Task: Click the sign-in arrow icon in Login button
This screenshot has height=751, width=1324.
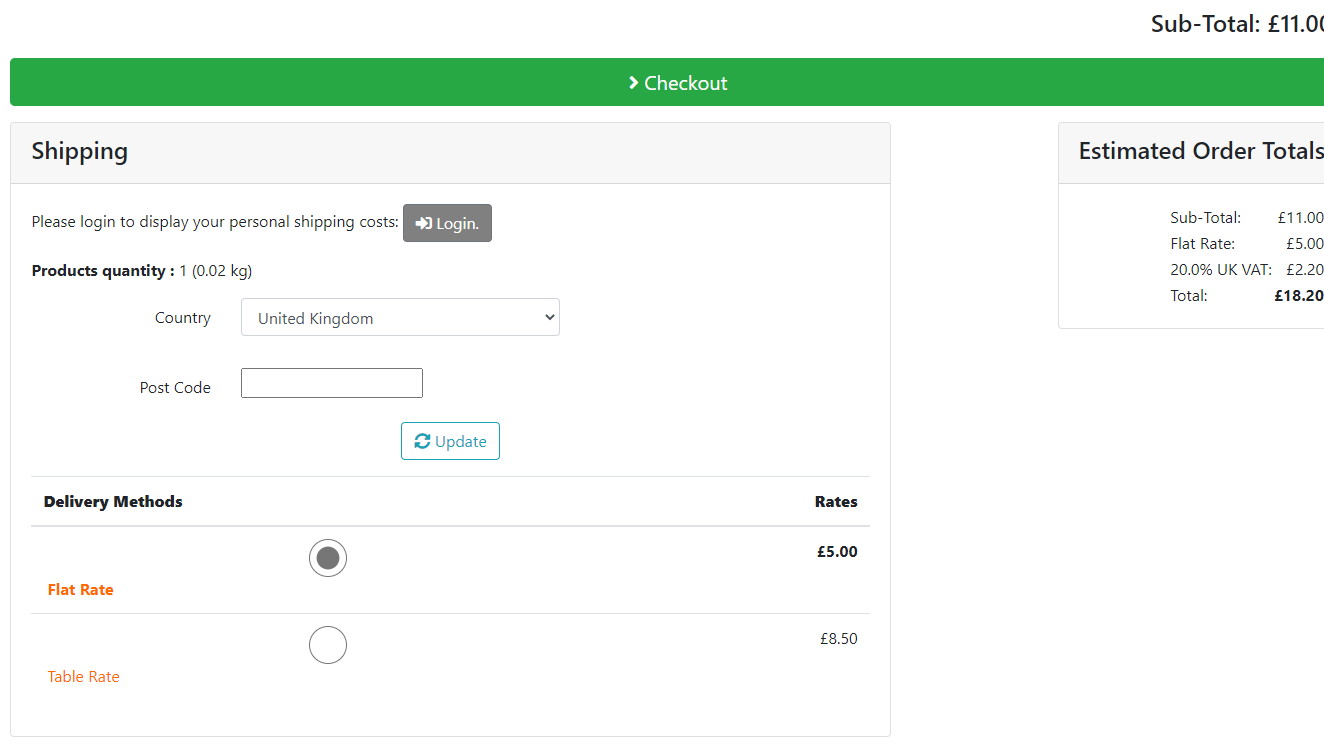Action: pyautogui.click(x=424, y=224)
